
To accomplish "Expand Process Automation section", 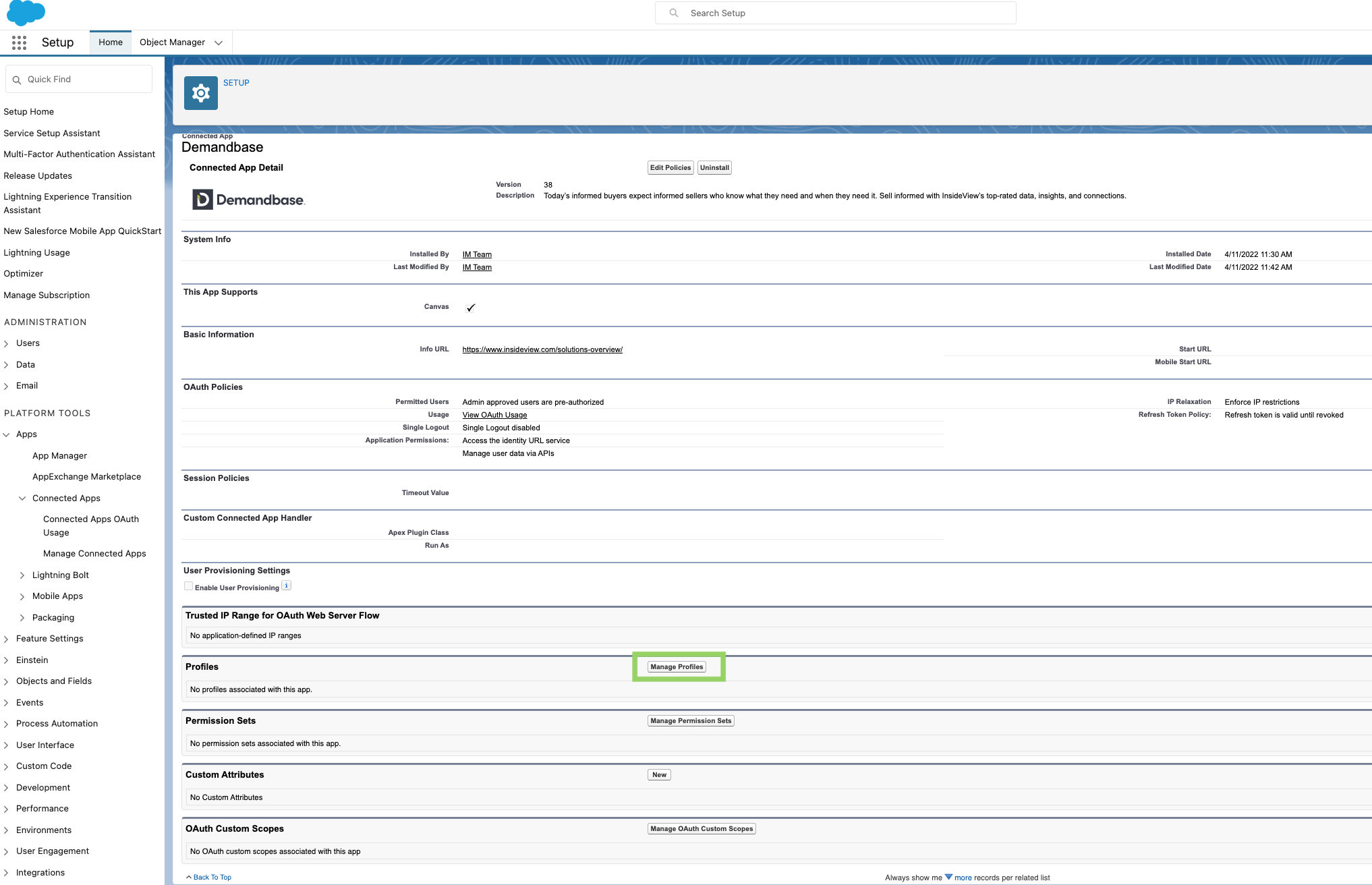I will point(6,724).
